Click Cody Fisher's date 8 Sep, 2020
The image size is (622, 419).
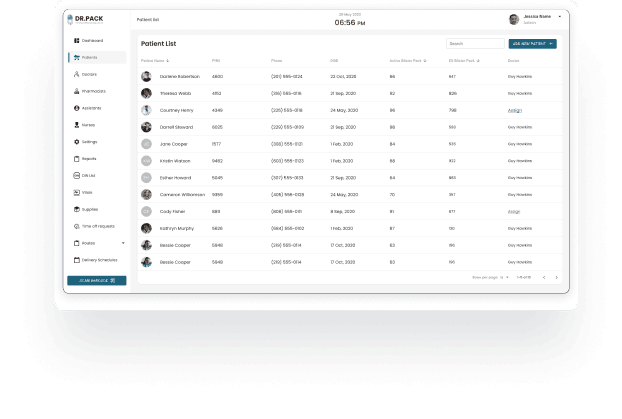coord(342,211)
